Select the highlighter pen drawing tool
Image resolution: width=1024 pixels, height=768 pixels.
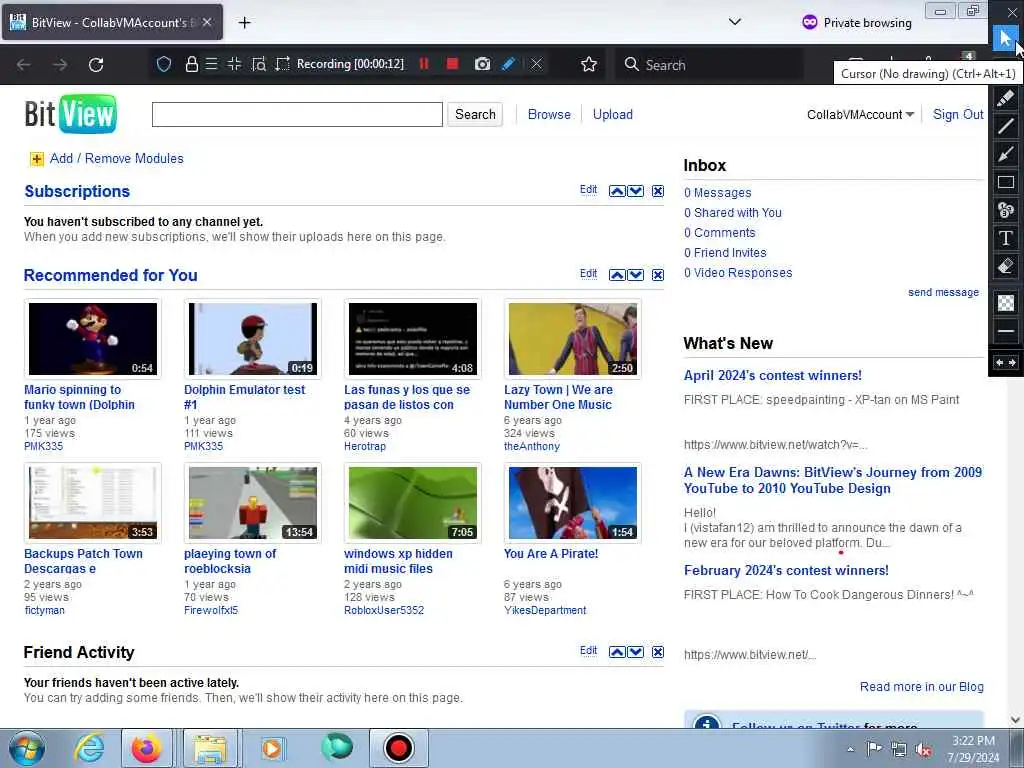click(1006, 98)
